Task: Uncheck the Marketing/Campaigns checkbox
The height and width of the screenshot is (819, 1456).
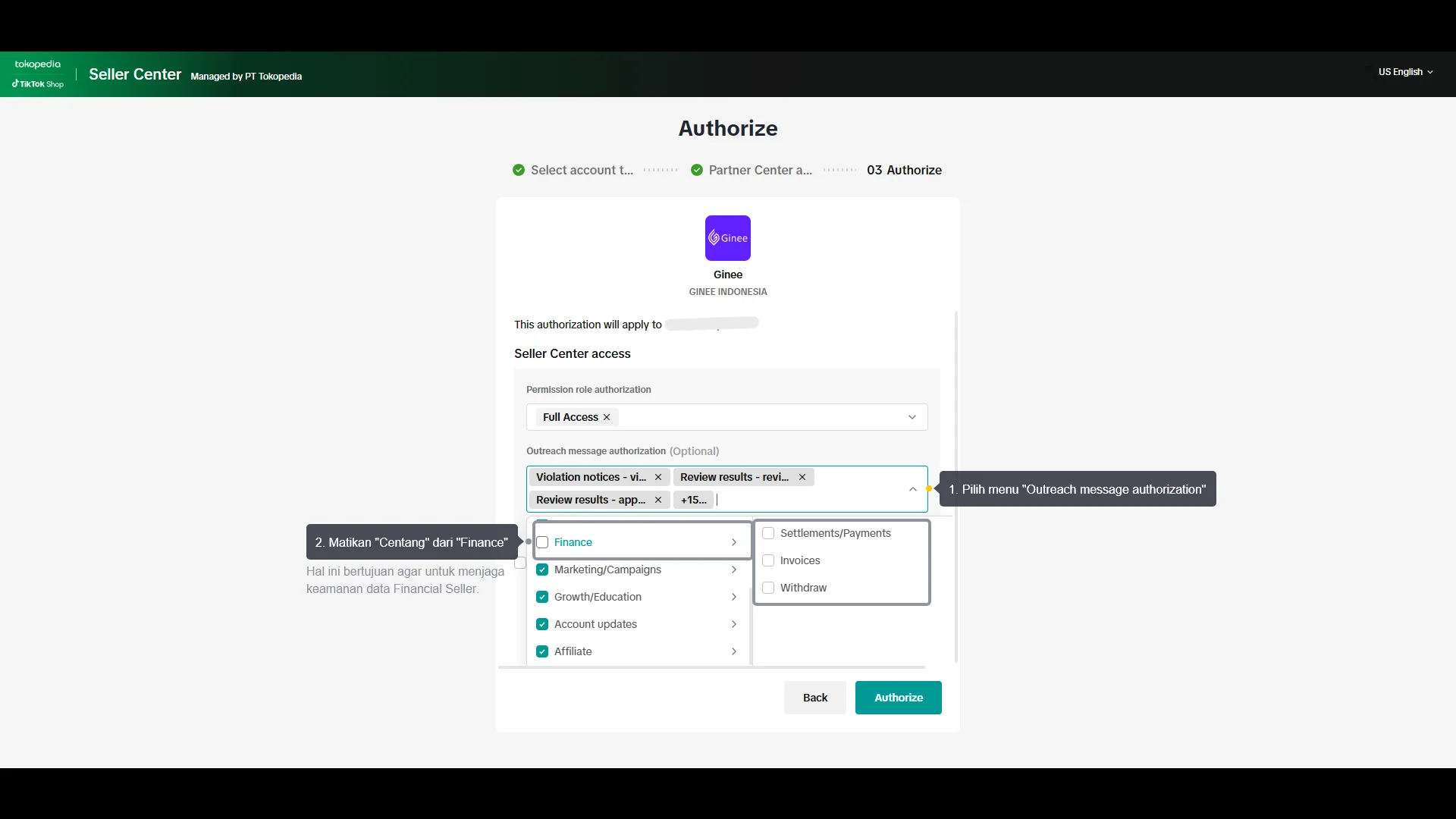Action: click(542, 570)
